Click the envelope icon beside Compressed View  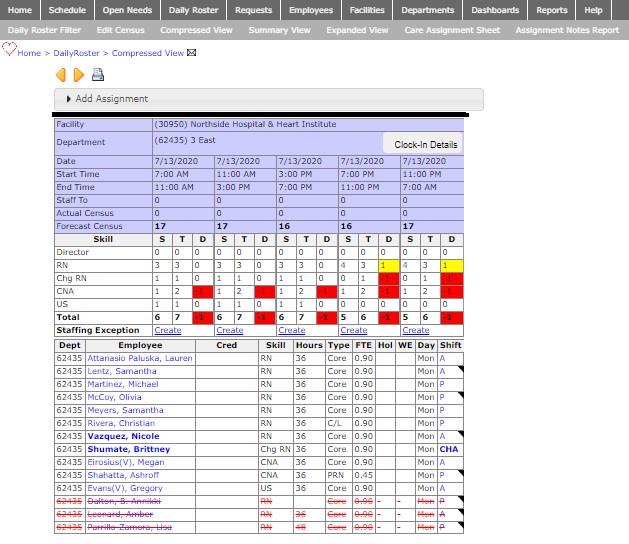(x=192, y=53)
